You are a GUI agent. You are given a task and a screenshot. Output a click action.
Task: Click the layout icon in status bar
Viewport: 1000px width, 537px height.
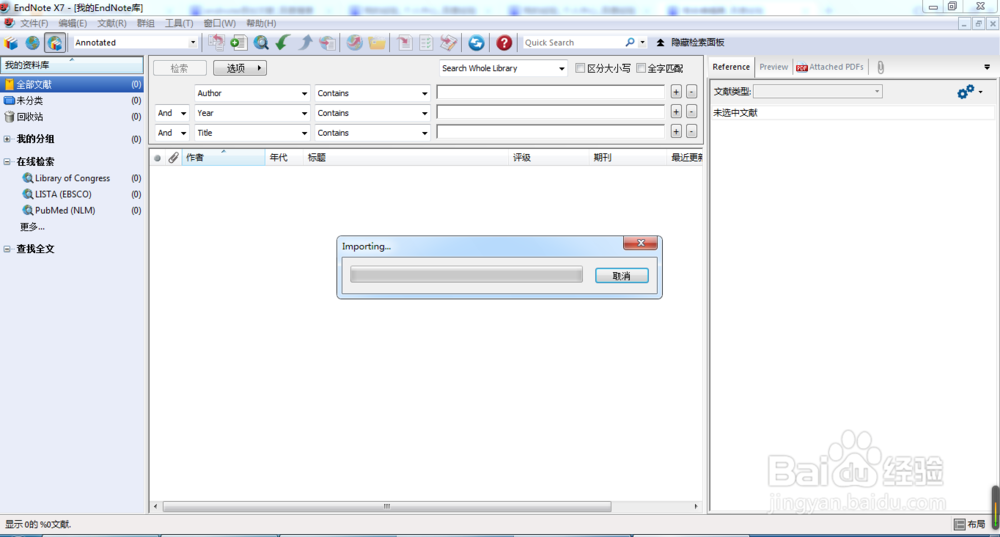point(959,524)
